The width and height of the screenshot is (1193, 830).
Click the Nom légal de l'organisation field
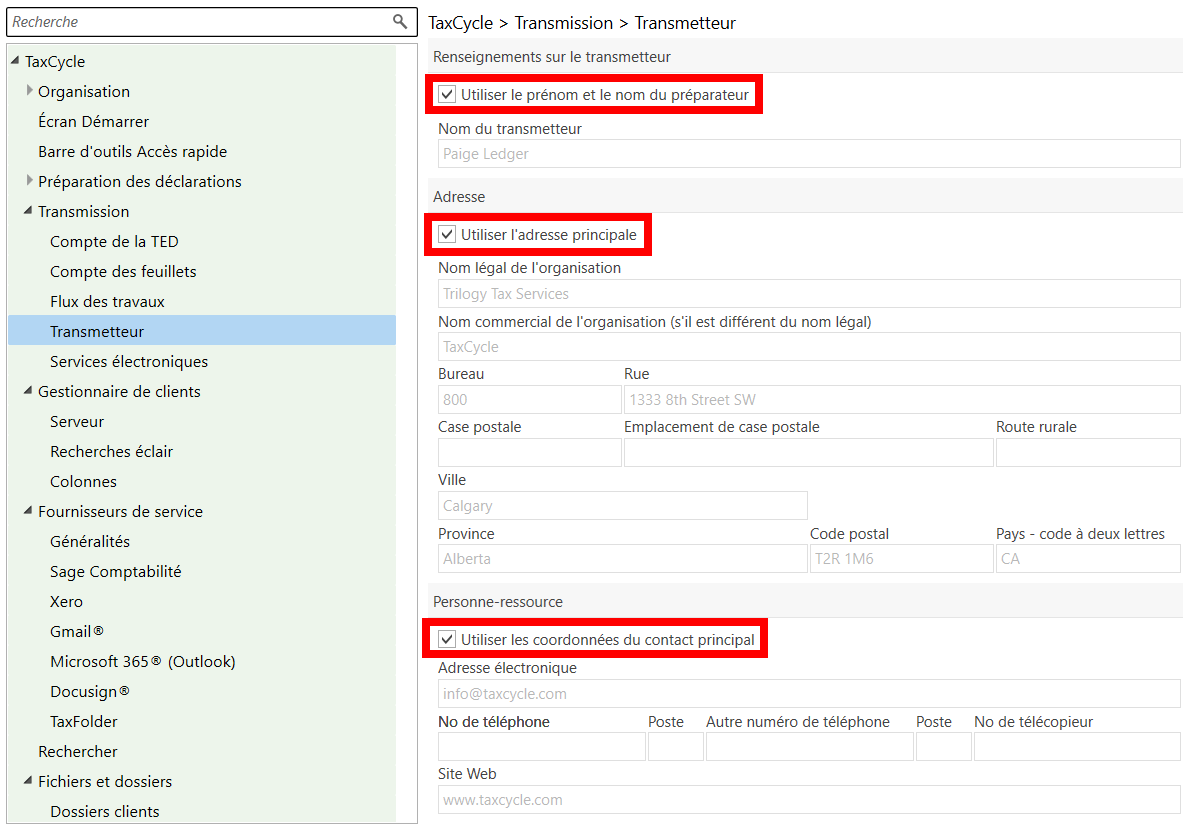[809, 294]
